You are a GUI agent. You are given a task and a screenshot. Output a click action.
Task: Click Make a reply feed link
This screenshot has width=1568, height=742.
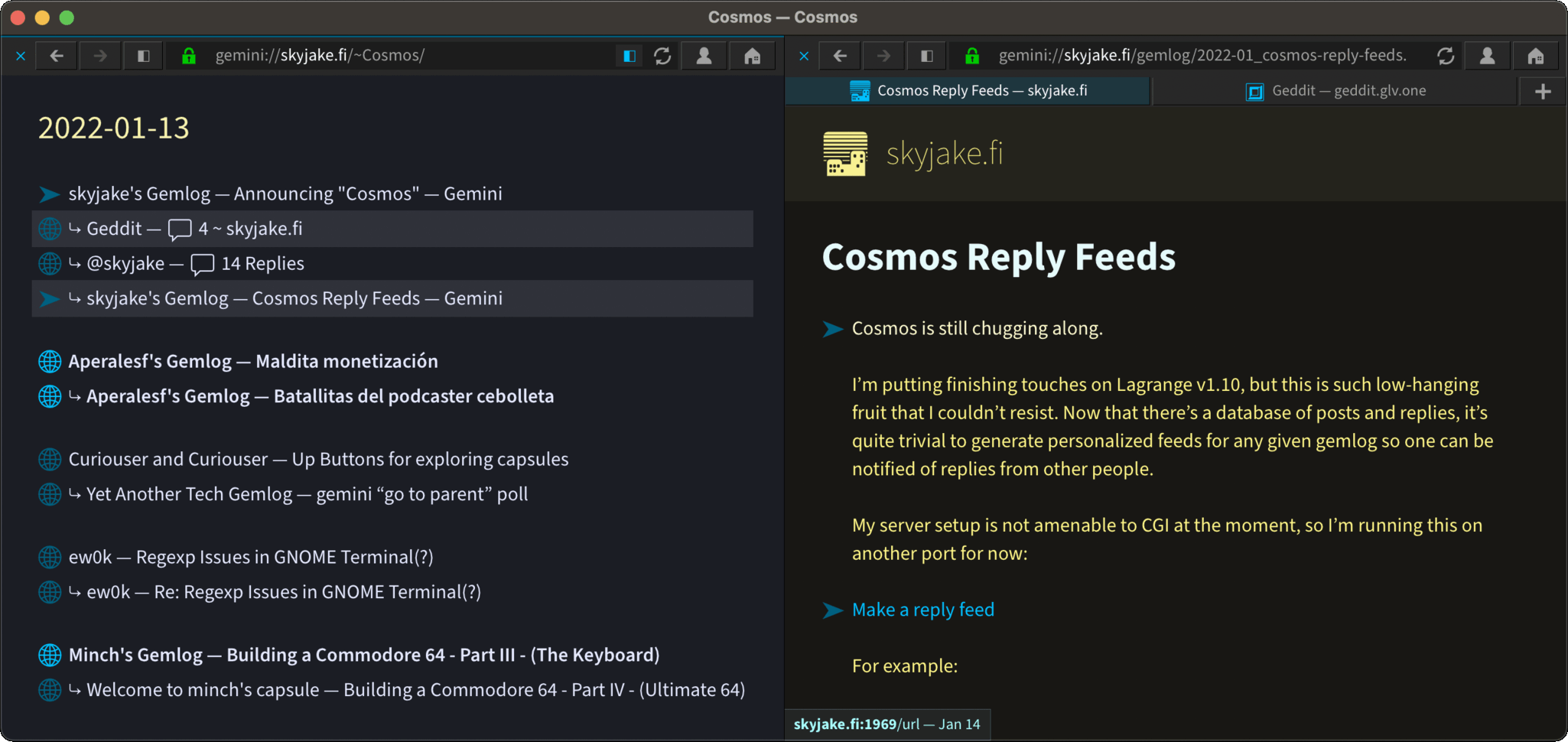coord(923,610)
